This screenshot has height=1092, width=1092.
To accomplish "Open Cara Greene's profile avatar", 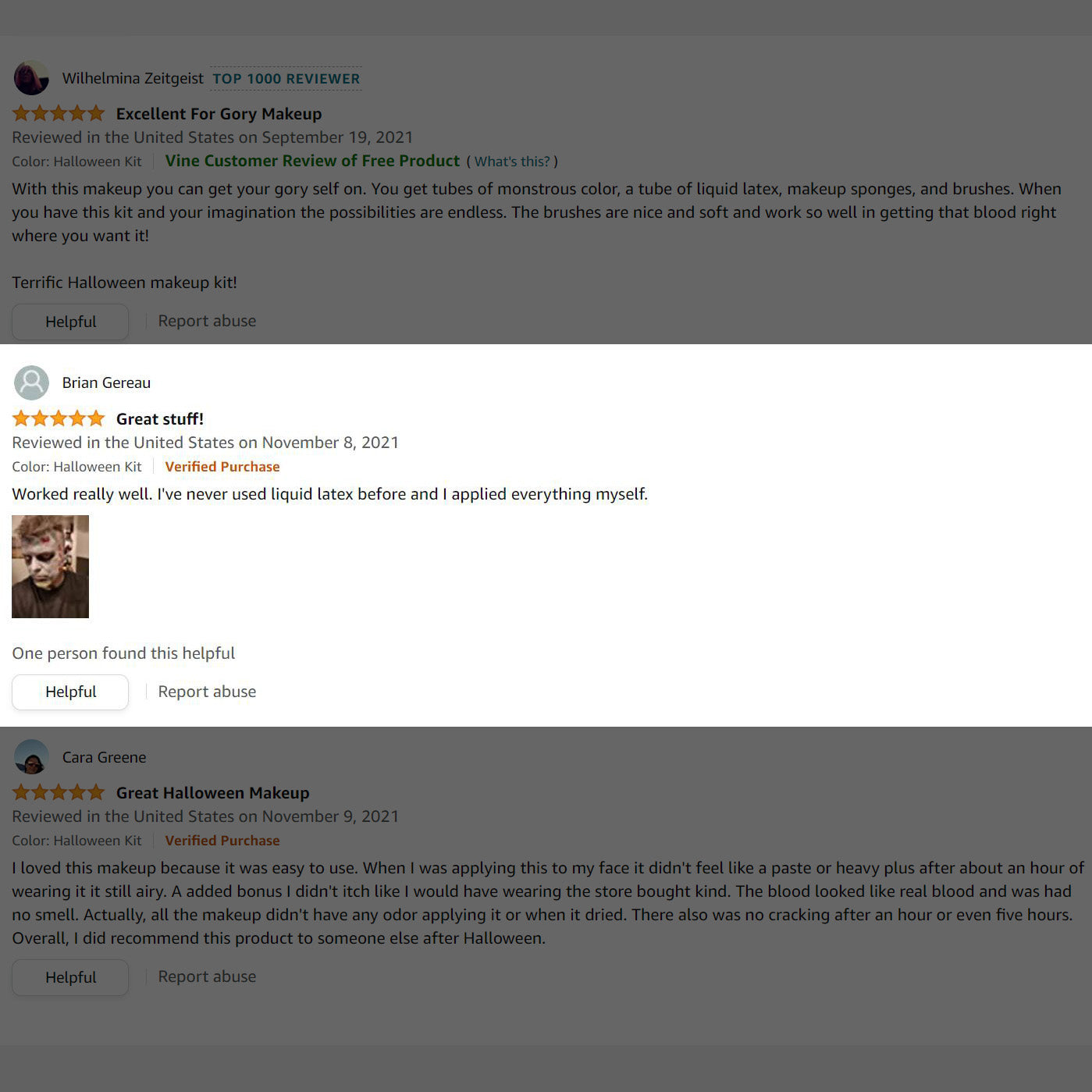I will tap(31, 757).
